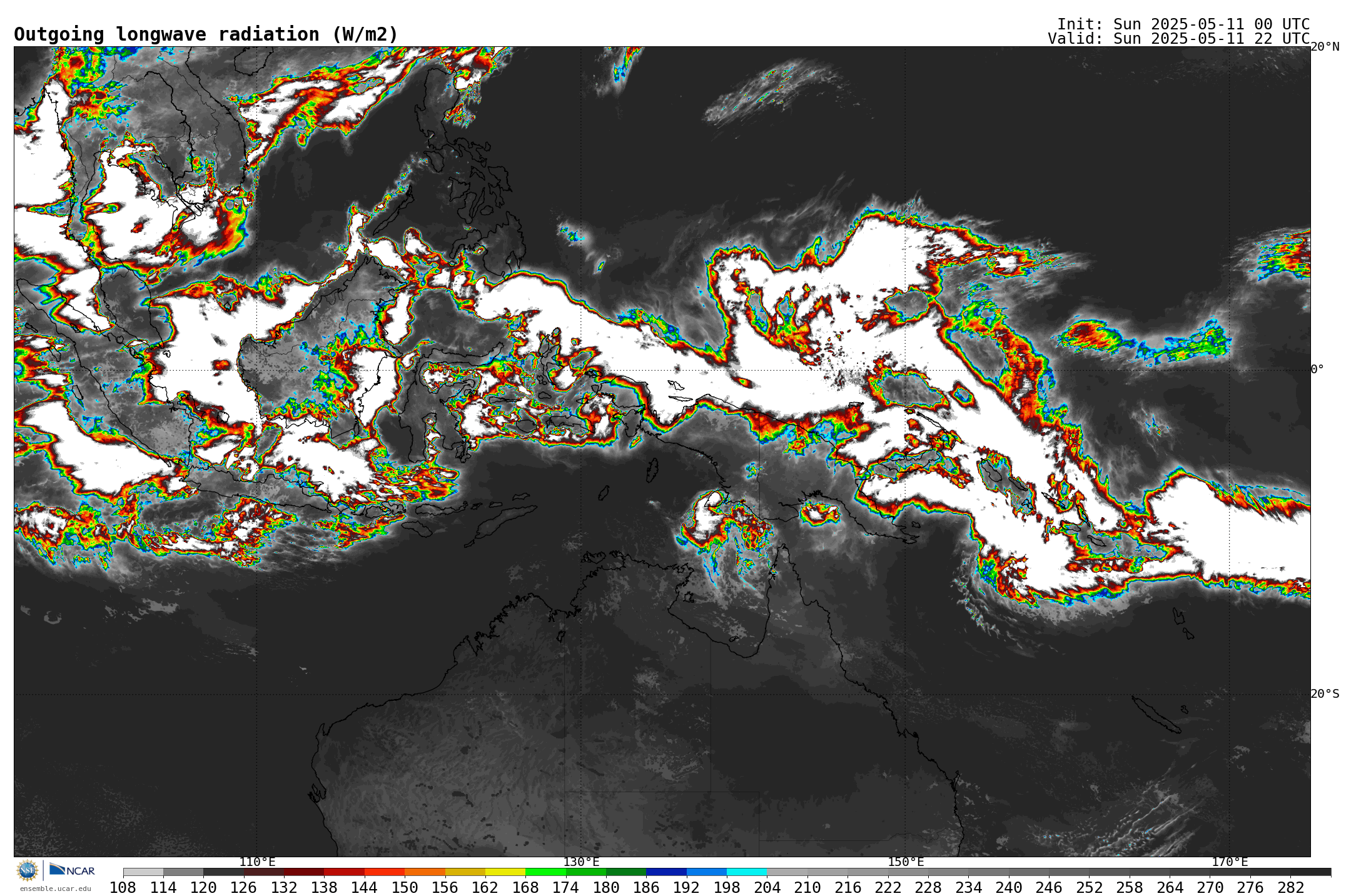Click the colorbar value label 258
The image size is (1351, 896).
1130,888
